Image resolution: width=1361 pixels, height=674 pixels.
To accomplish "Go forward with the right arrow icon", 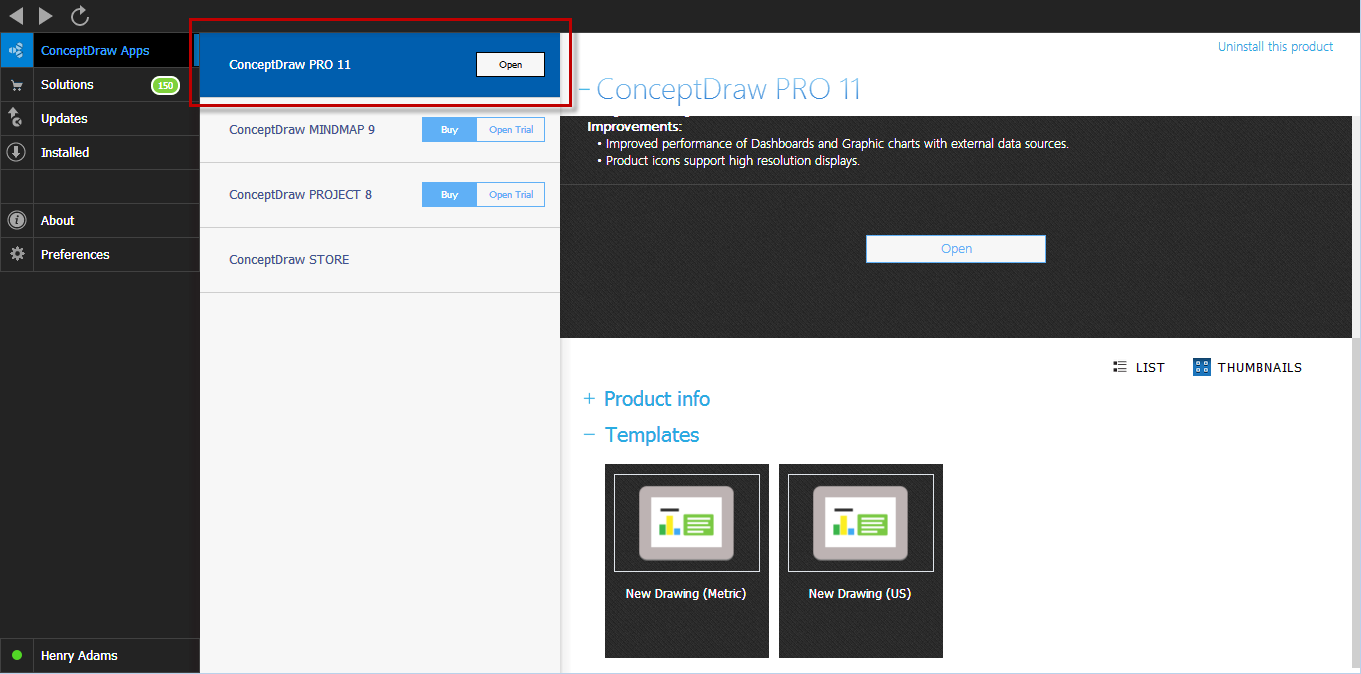I will (x=46, y=15).
